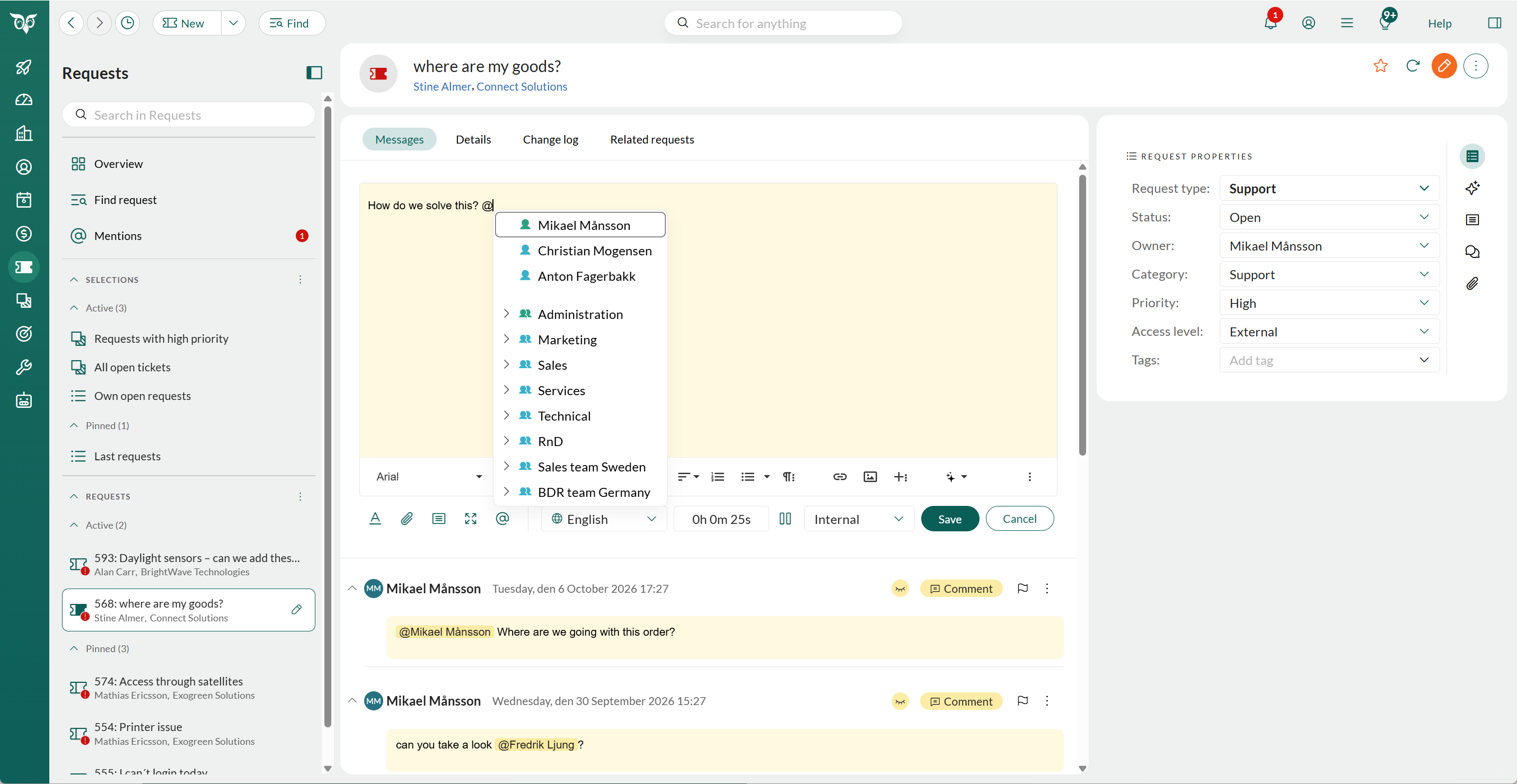Image resolution: width=1517 pixels, height=784 pixels.
Task: Switch to the Details tab
Action: (x=473, y=139)
